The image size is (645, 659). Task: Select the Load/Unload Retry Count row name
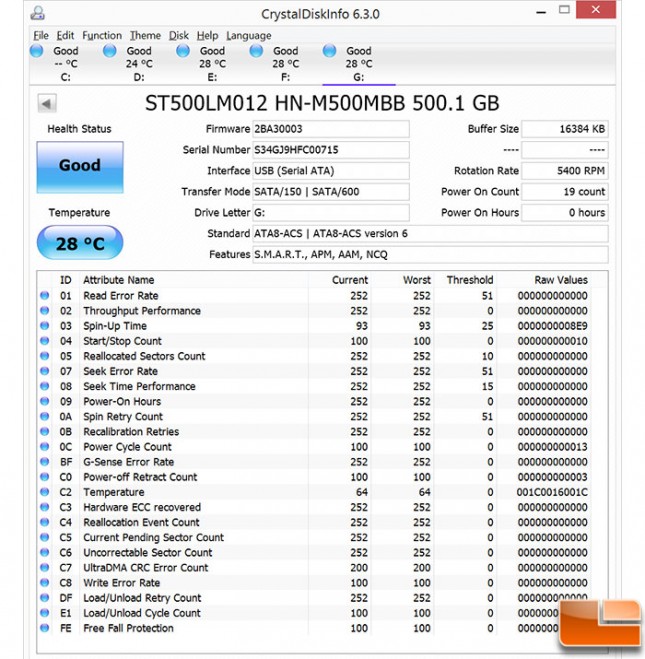[x=142, y=598]
